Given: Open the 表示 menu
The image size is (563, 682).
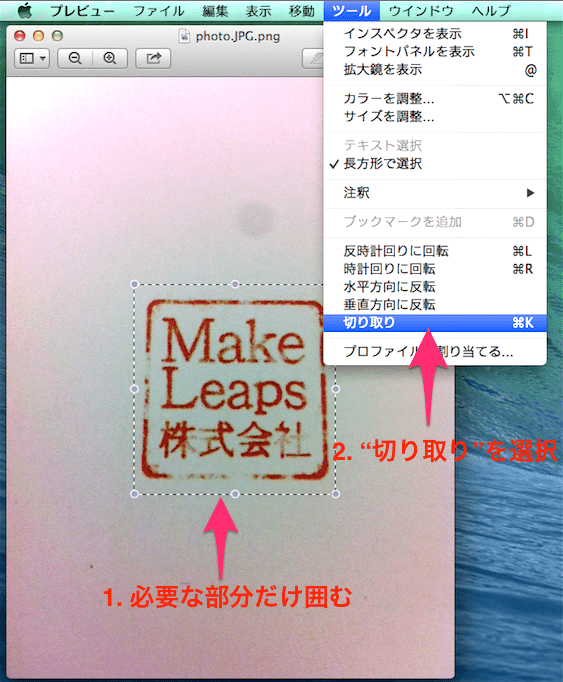Looking at the screenshot, I should pyautogui.click(x=258, y=10).
